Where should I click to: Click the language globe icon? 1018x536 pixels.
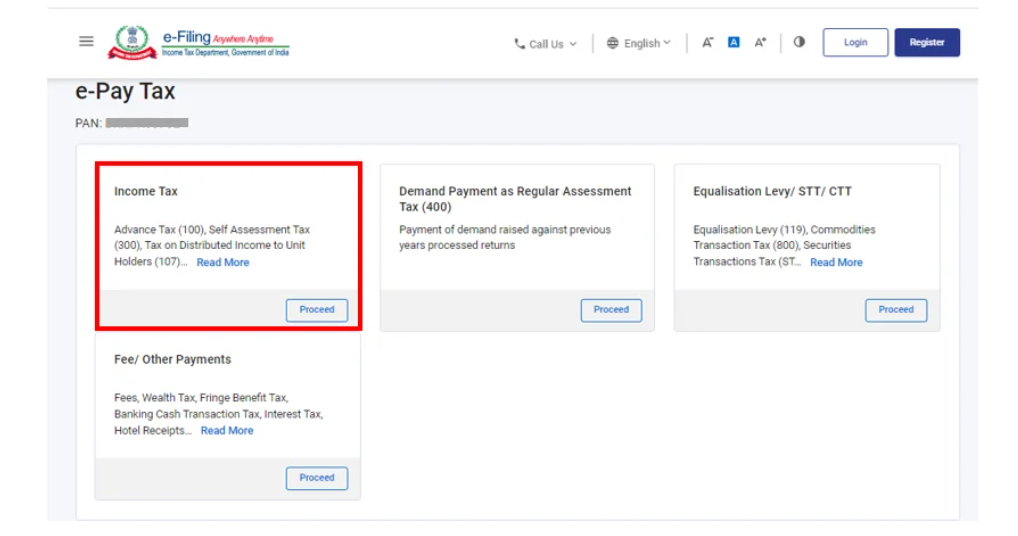click(612, 43)
